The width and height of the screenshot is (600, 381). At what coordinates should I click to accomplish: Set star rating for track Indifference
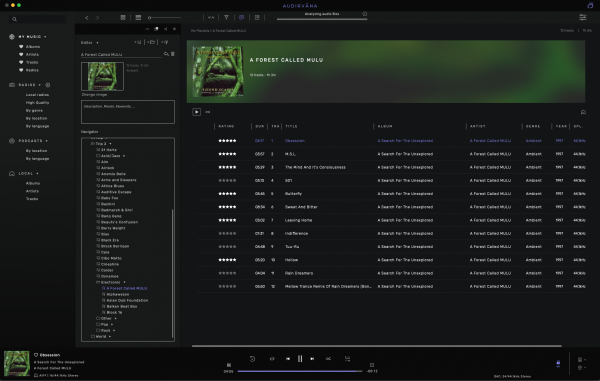(227, 233)
